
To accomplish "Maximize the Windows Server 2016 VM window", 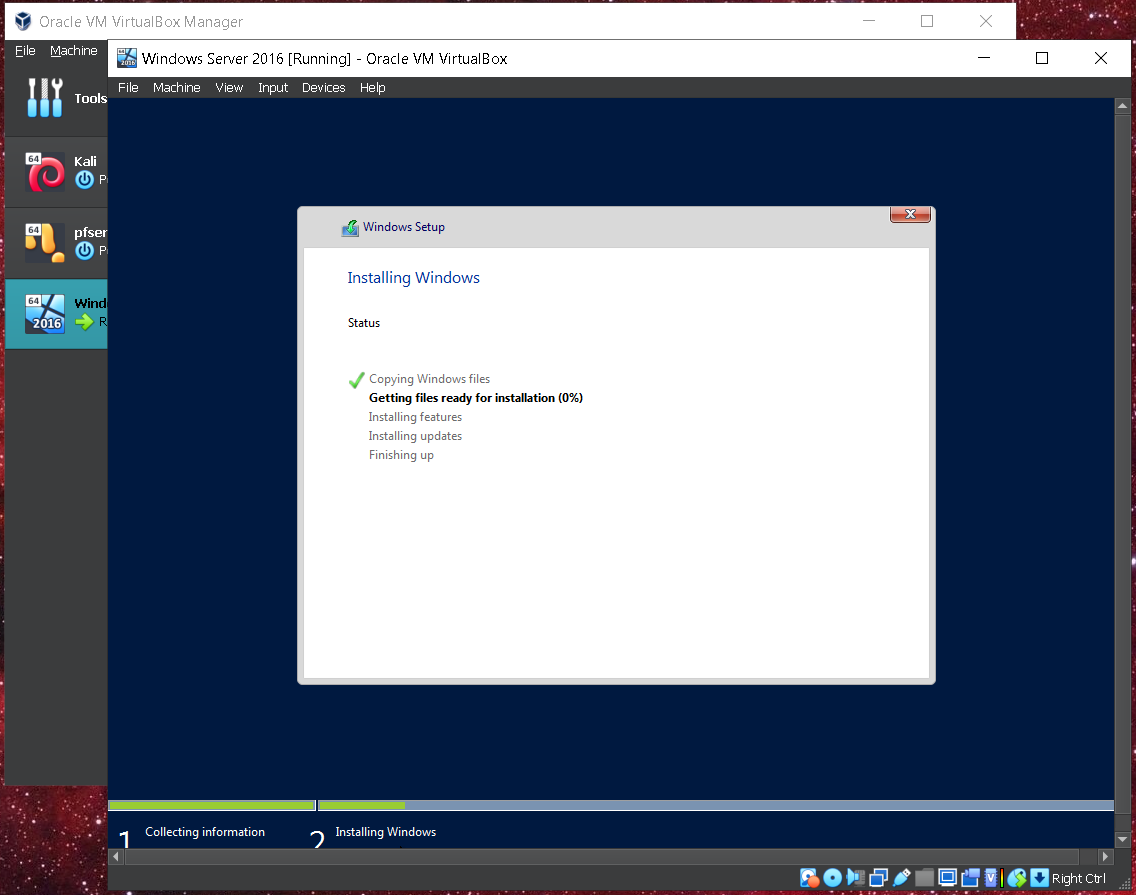I will coord(1042,58).
